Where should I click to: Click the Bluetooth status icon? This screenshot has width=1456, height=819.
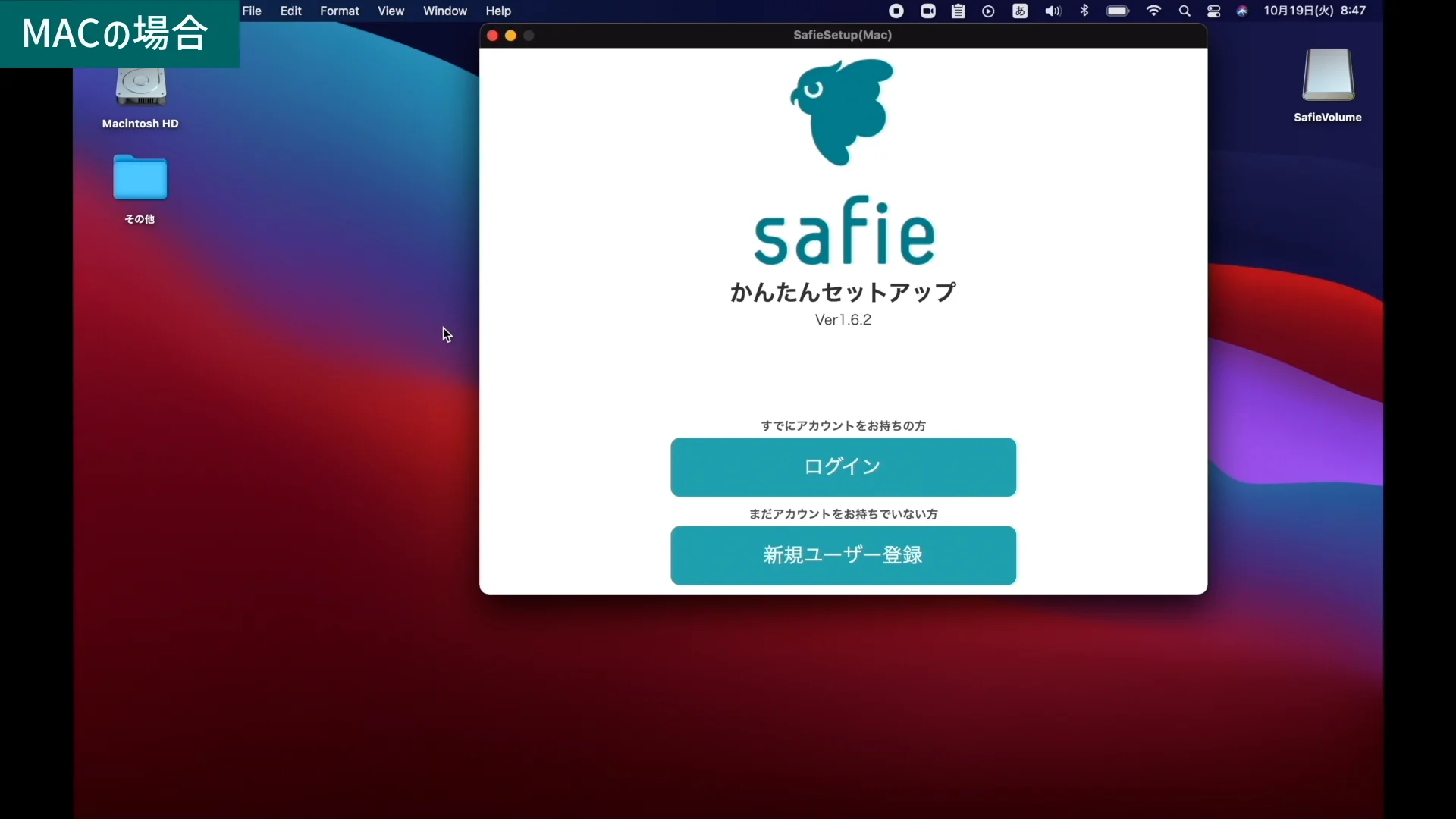[1084, 11]
